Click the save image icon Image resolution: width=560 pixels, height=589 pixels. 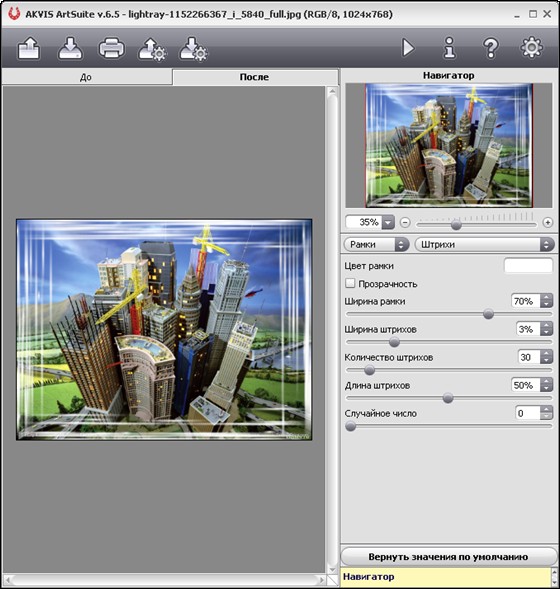(70, 48)
